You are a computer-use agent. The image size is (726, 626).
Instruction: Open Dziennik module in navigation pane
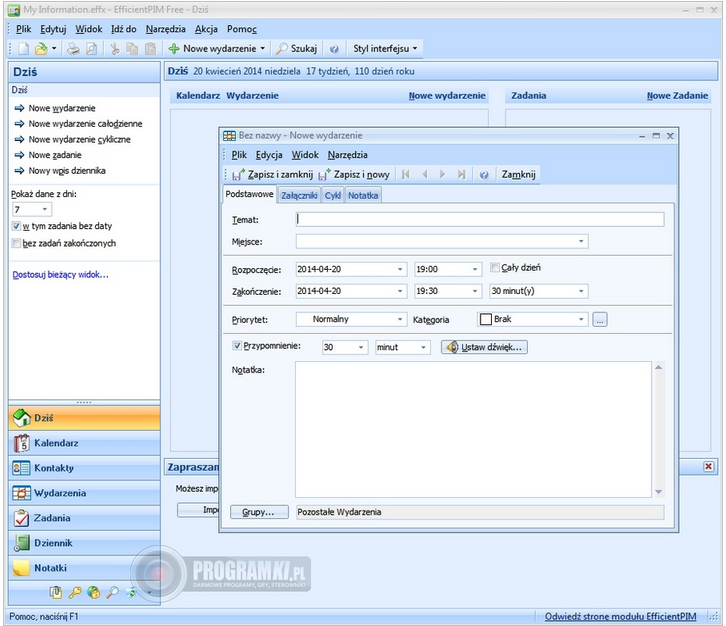click(x=84, y=543)
